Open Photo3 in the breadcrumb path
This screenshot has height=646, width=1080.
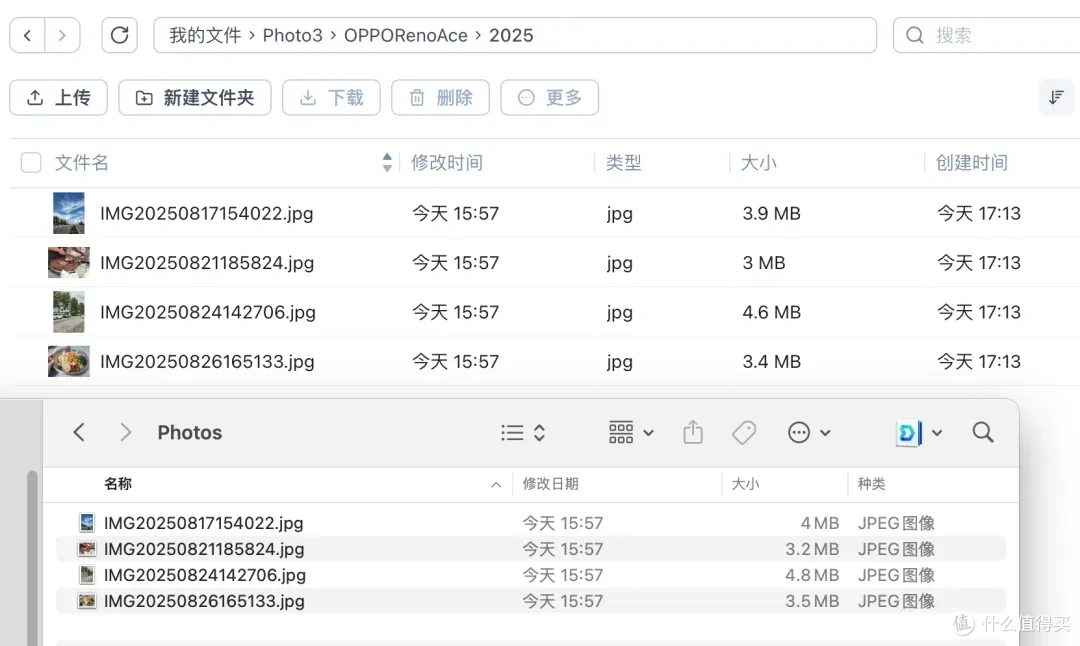(293, 35)
